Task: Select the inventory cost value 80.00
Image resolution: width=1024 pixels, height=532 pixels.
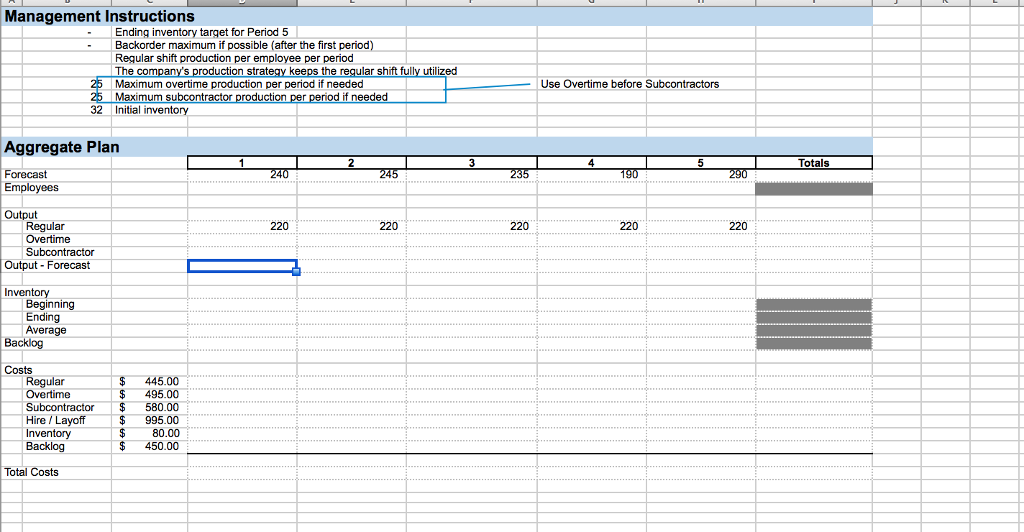Action: [x=166, y=434]
